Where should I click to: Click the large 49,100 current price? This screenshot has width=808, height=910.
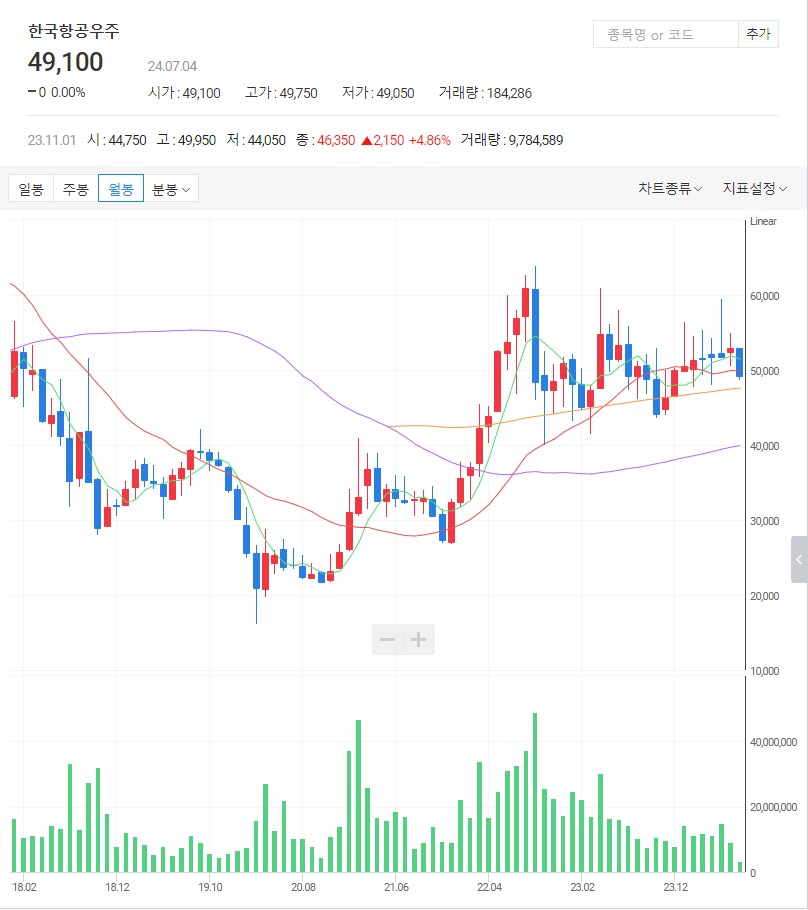click(x=66, y=62)
